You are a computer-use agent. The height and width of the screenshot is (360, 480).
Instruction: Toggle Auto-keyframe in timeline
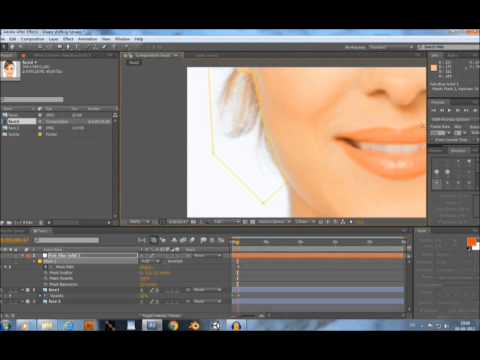212,240
